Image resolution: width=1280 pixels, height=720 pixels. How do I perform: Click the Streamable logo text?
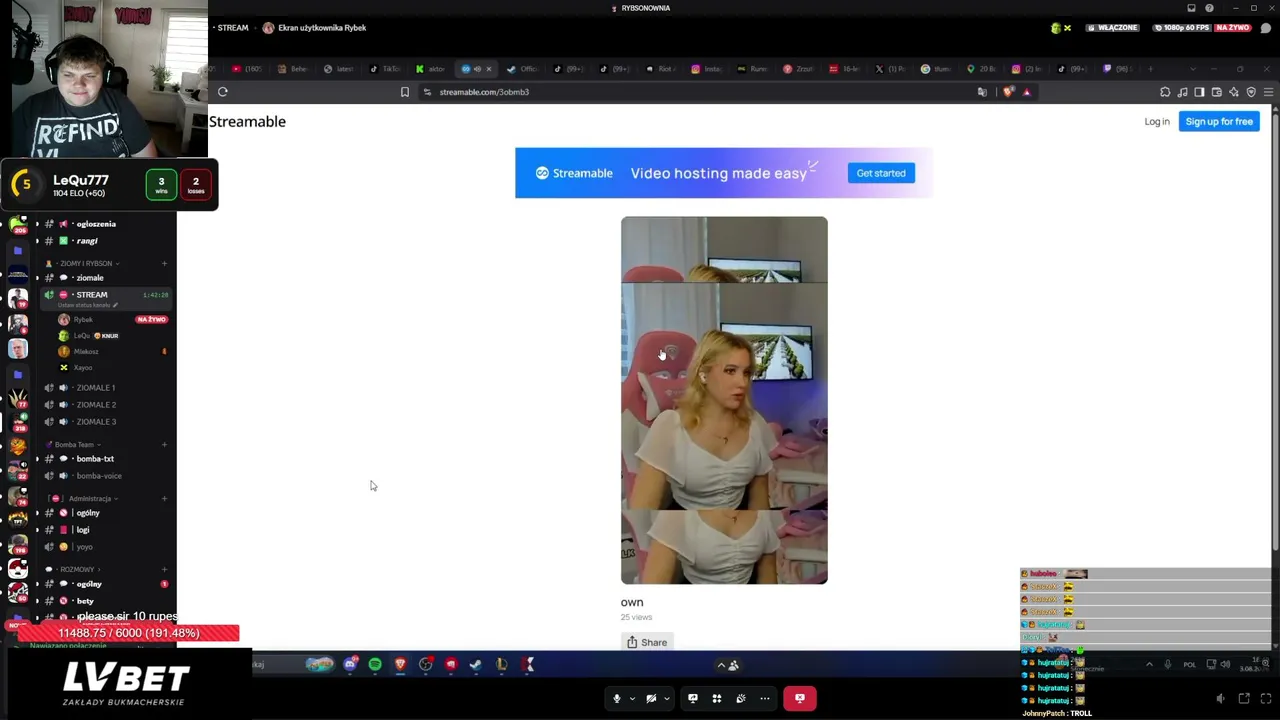pyautogui.click(x=247, y=121)
